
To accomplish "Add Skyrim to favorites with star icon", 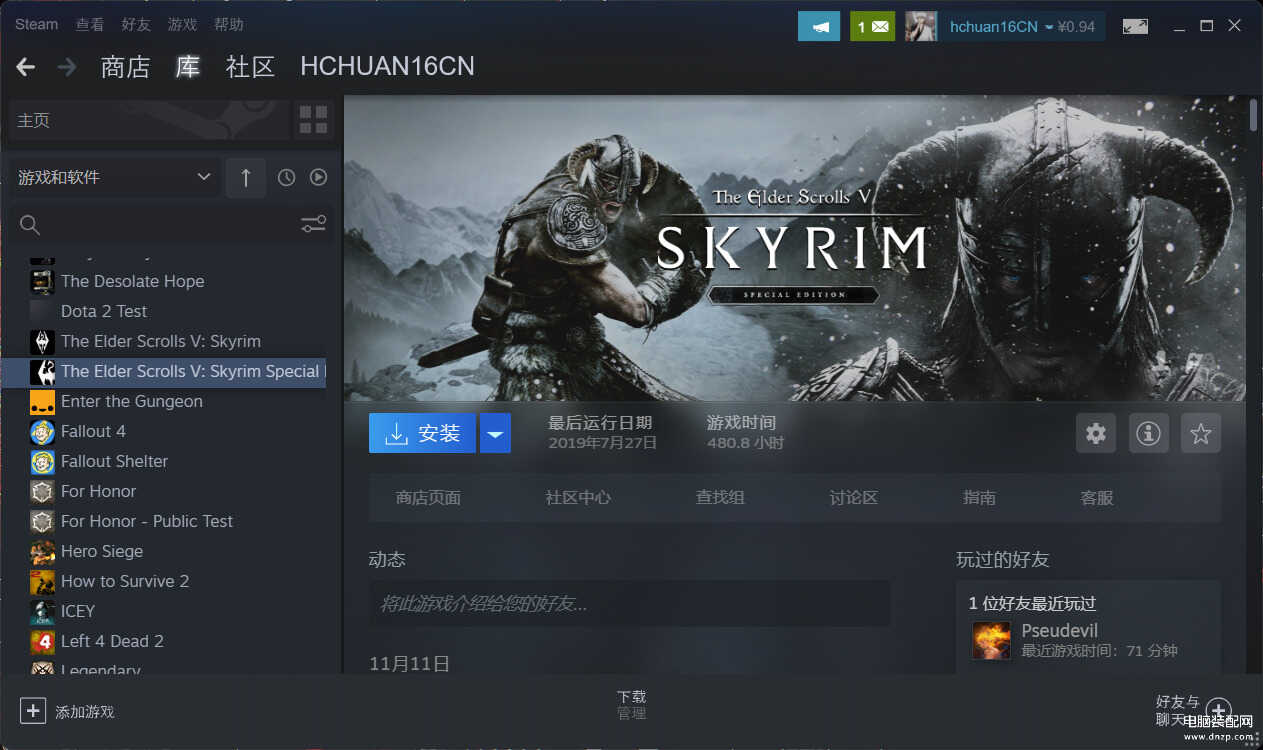I will [1200, 433].
